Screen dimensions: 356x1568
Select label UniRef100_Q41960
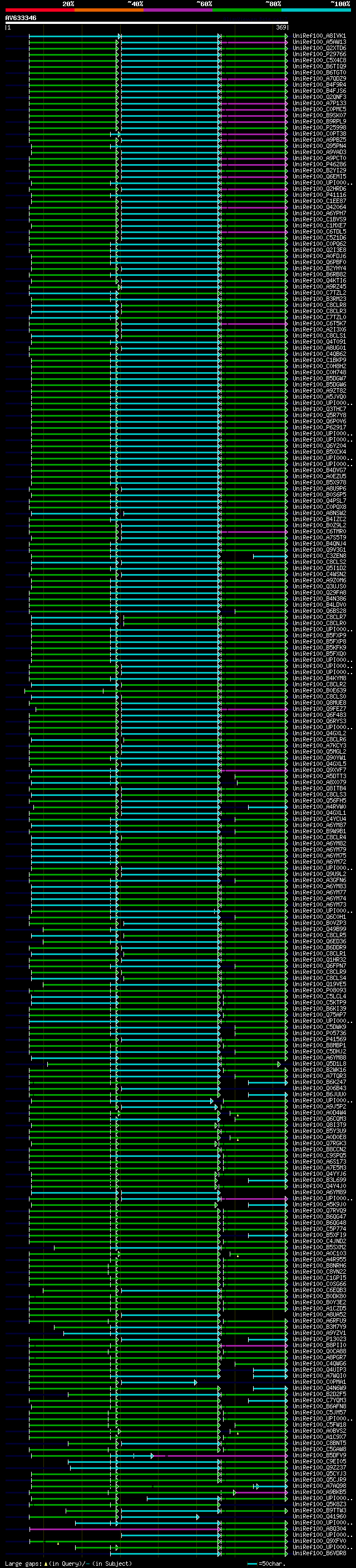click(x=319, y=1517)
